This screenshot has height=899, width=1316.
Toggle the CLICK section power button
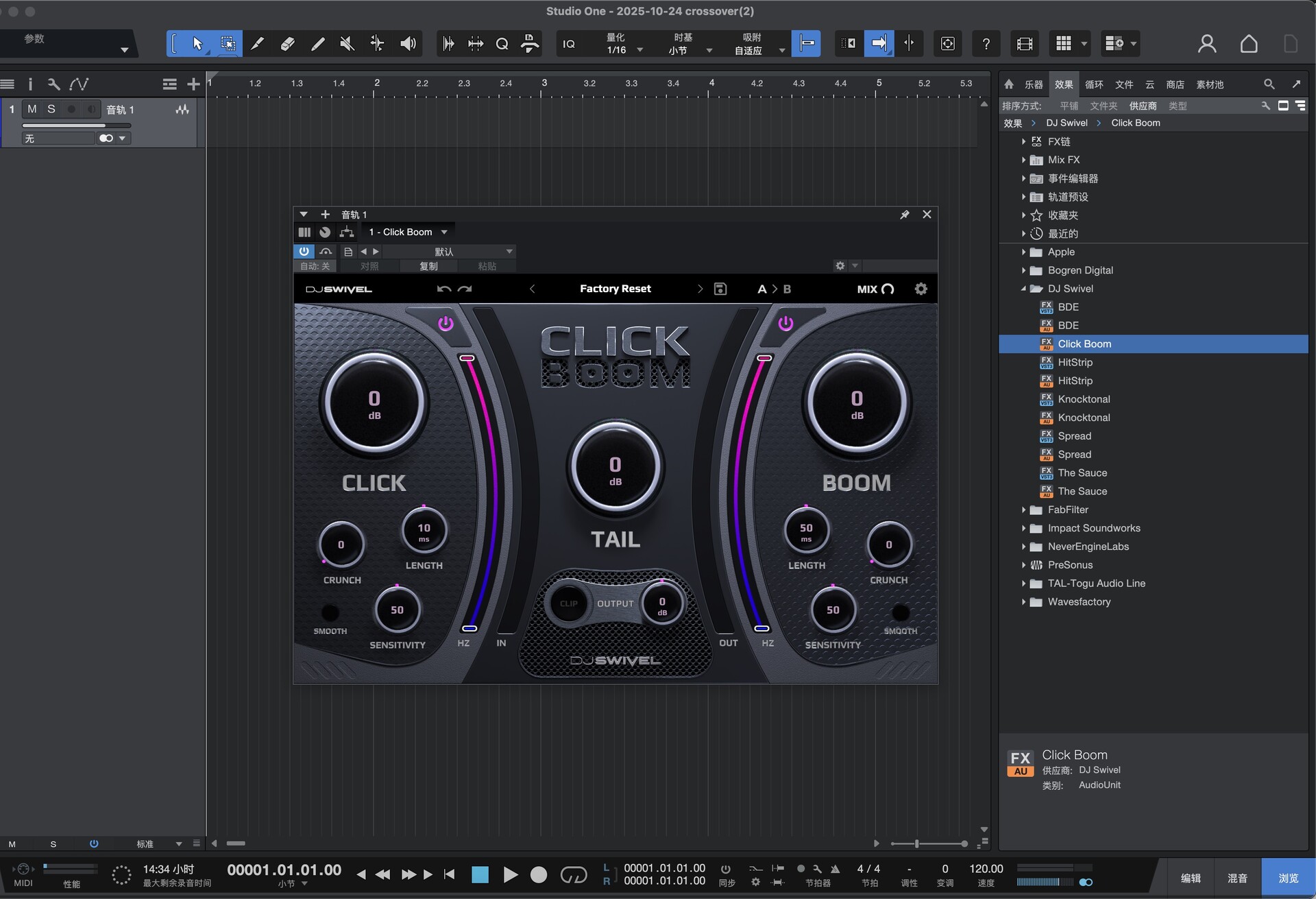[446, 323]
